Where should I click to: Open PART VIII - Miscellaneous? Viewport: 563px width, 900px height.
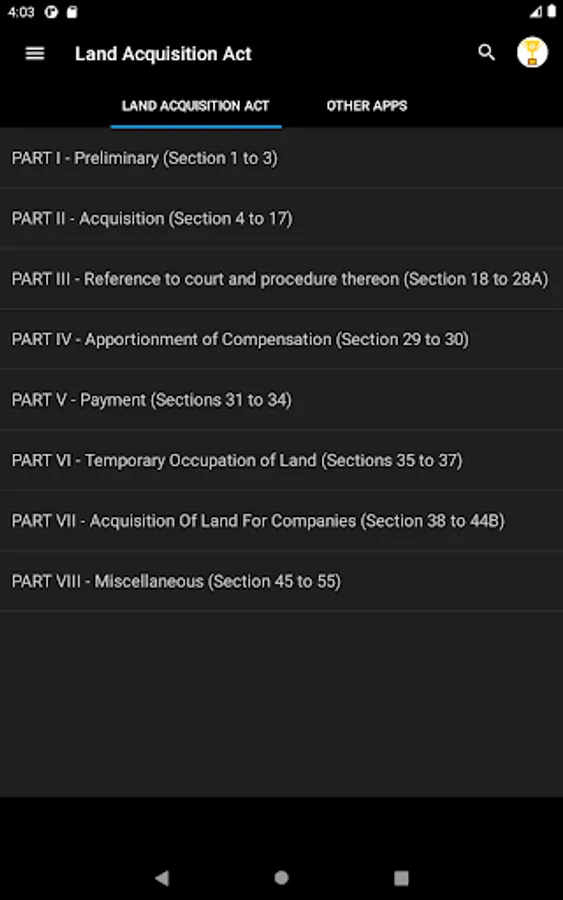(x=281, y=581)
